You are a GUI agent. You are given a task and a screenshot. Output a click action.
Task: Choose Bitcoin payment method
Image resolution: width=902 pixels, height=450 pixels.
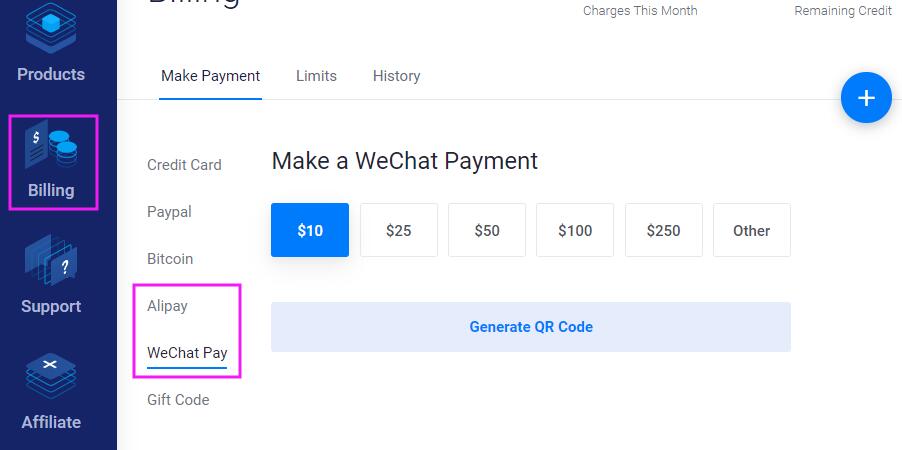coord(170,259)
